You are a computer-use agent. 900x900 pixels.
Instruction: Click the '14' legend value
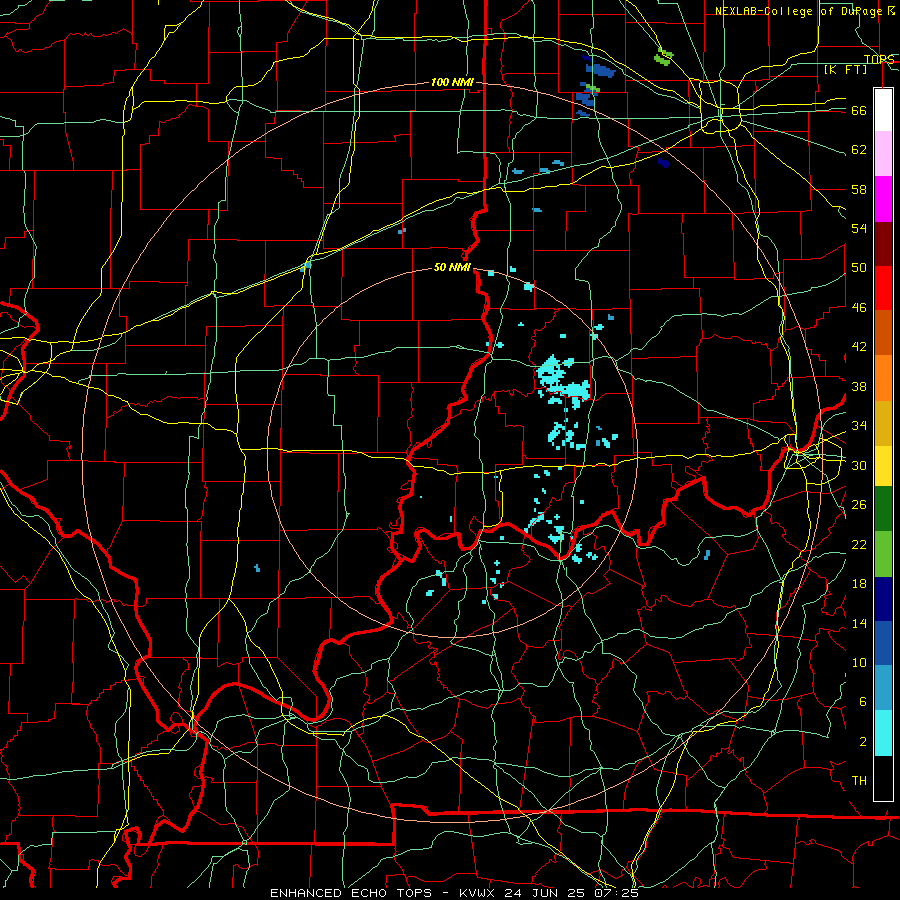coord(859,623)
